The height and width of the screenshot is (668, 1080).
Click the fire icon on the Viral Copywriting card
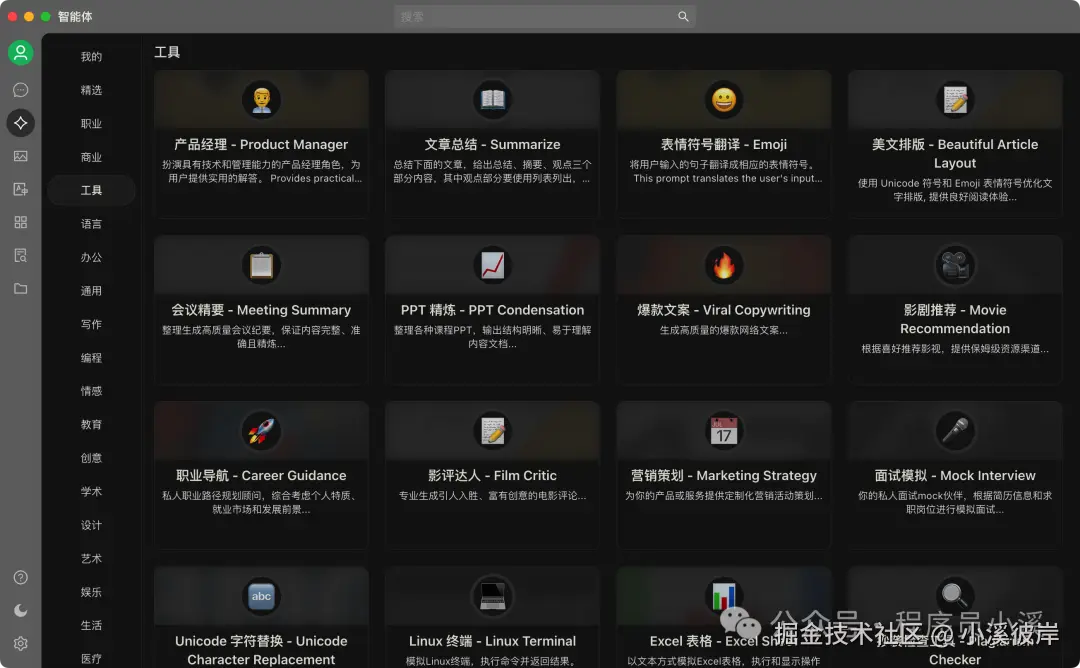pyautogui.click(x=723, y=264)
